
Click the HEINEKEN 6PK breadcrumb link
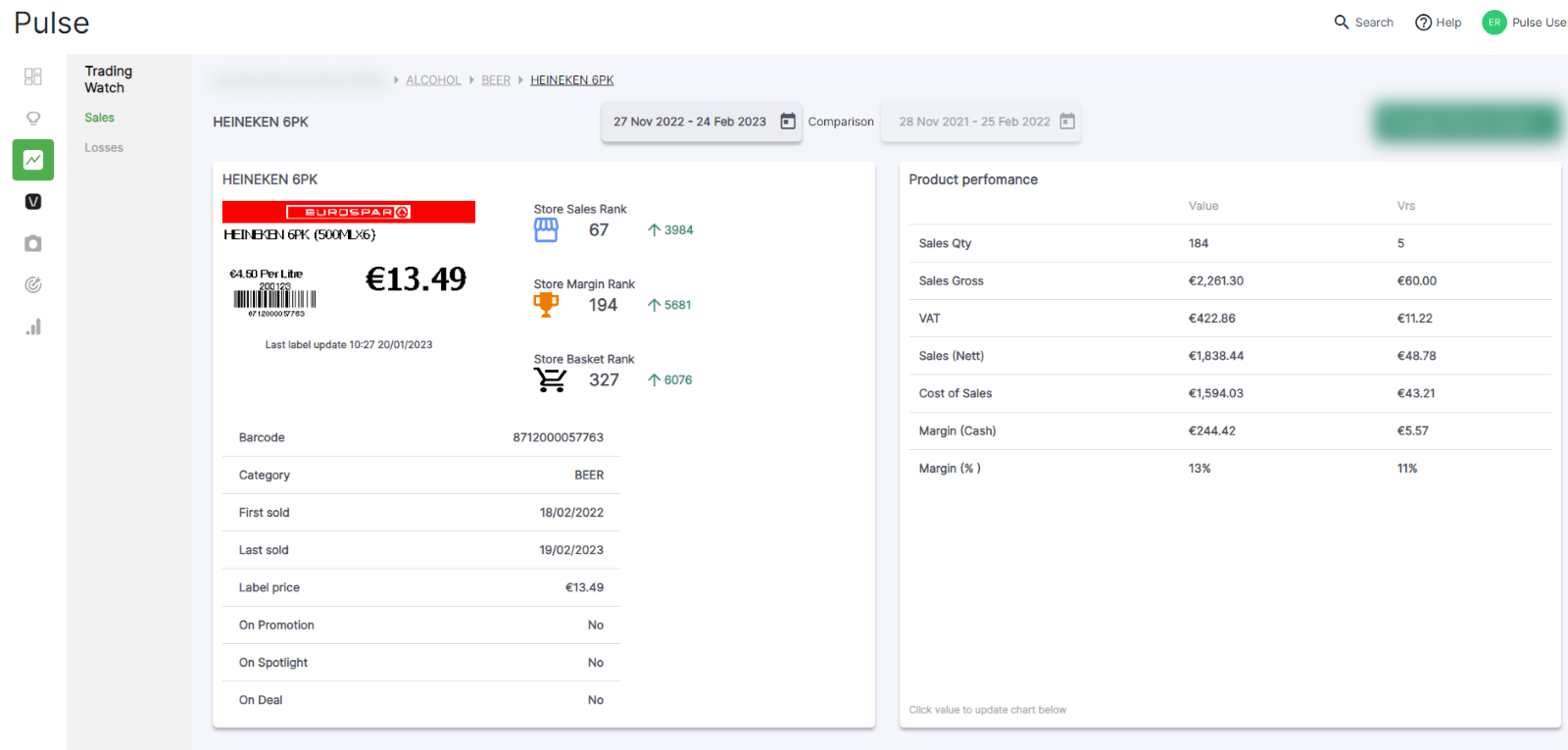pos(572,80)
